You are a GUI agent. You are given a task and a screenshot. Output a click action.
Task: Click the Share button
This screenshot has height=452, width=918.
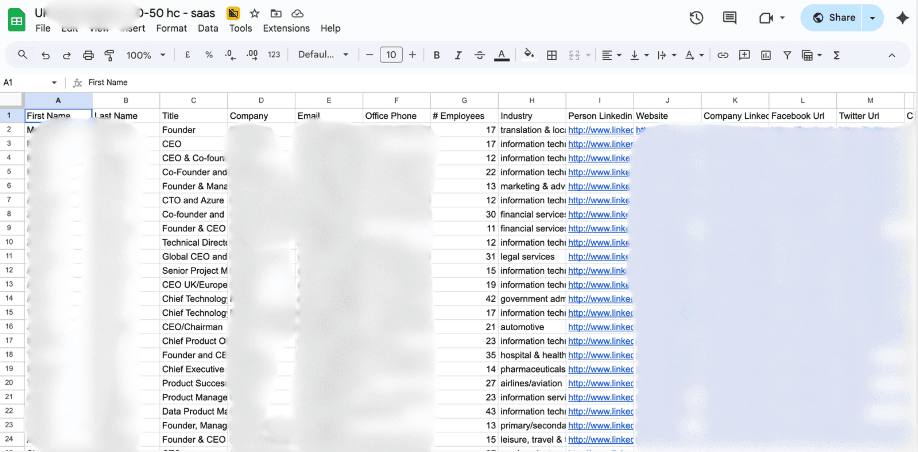click(x=834, y=18)
